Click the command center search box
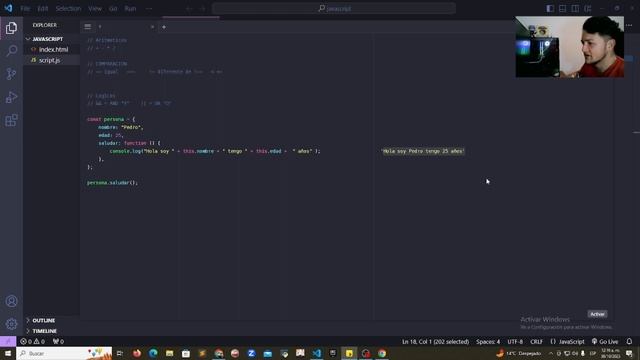This screenshot has height=360, width=640. 334,8
